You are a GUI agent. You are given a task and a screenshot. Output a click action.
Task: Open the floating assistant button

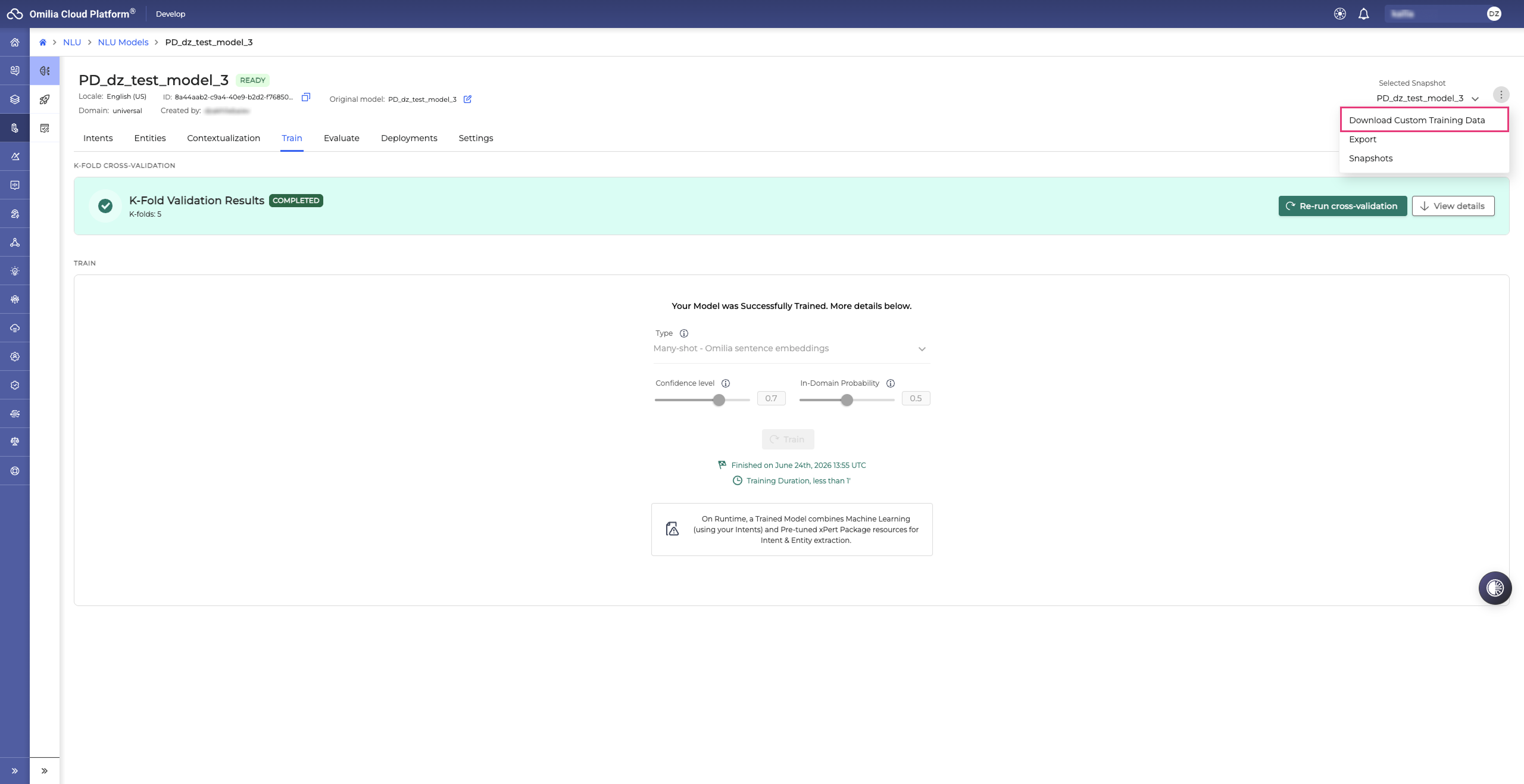pyautogui.click(x=1495, y=588)
